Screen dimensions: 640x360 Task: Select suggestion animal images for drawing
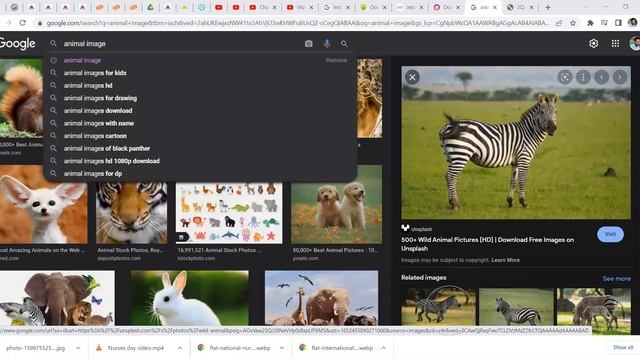click(x=199, y=98)
